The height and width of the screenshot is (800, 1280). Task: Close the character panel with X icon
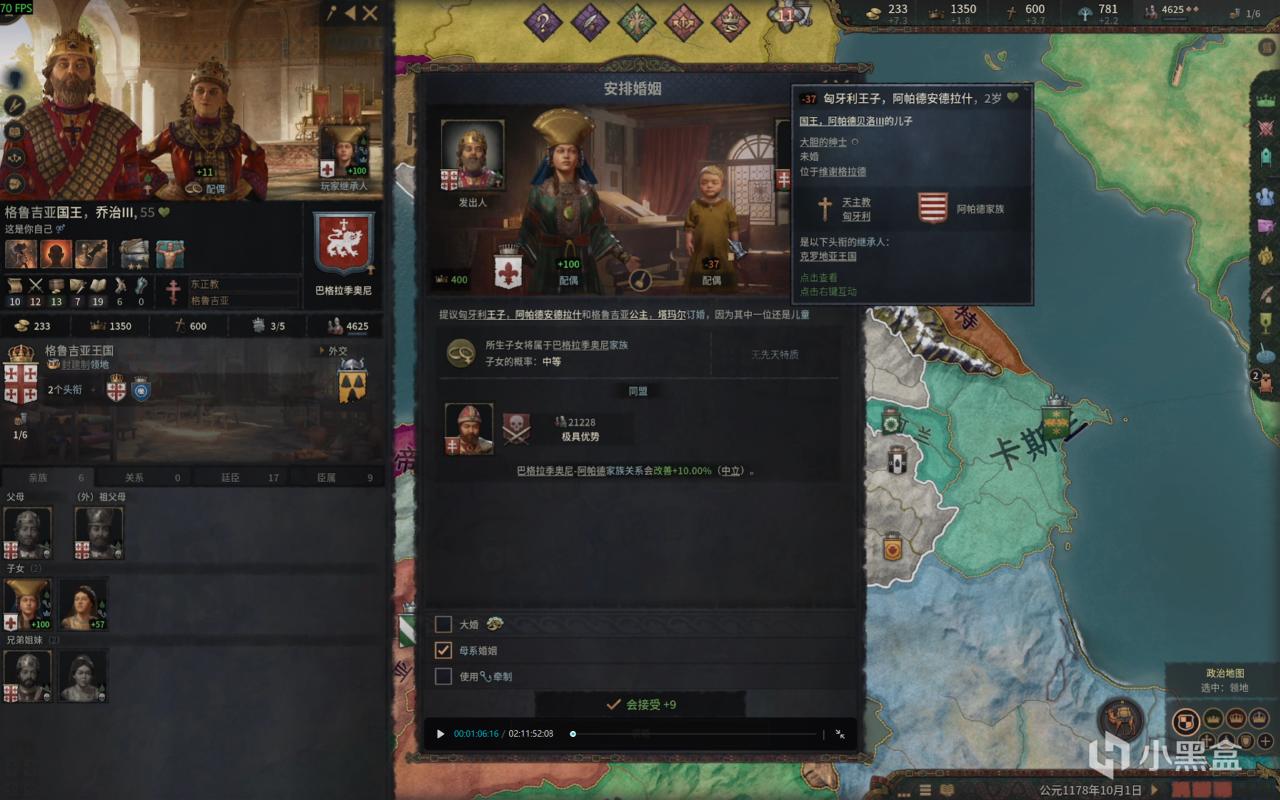click(370, 13)
